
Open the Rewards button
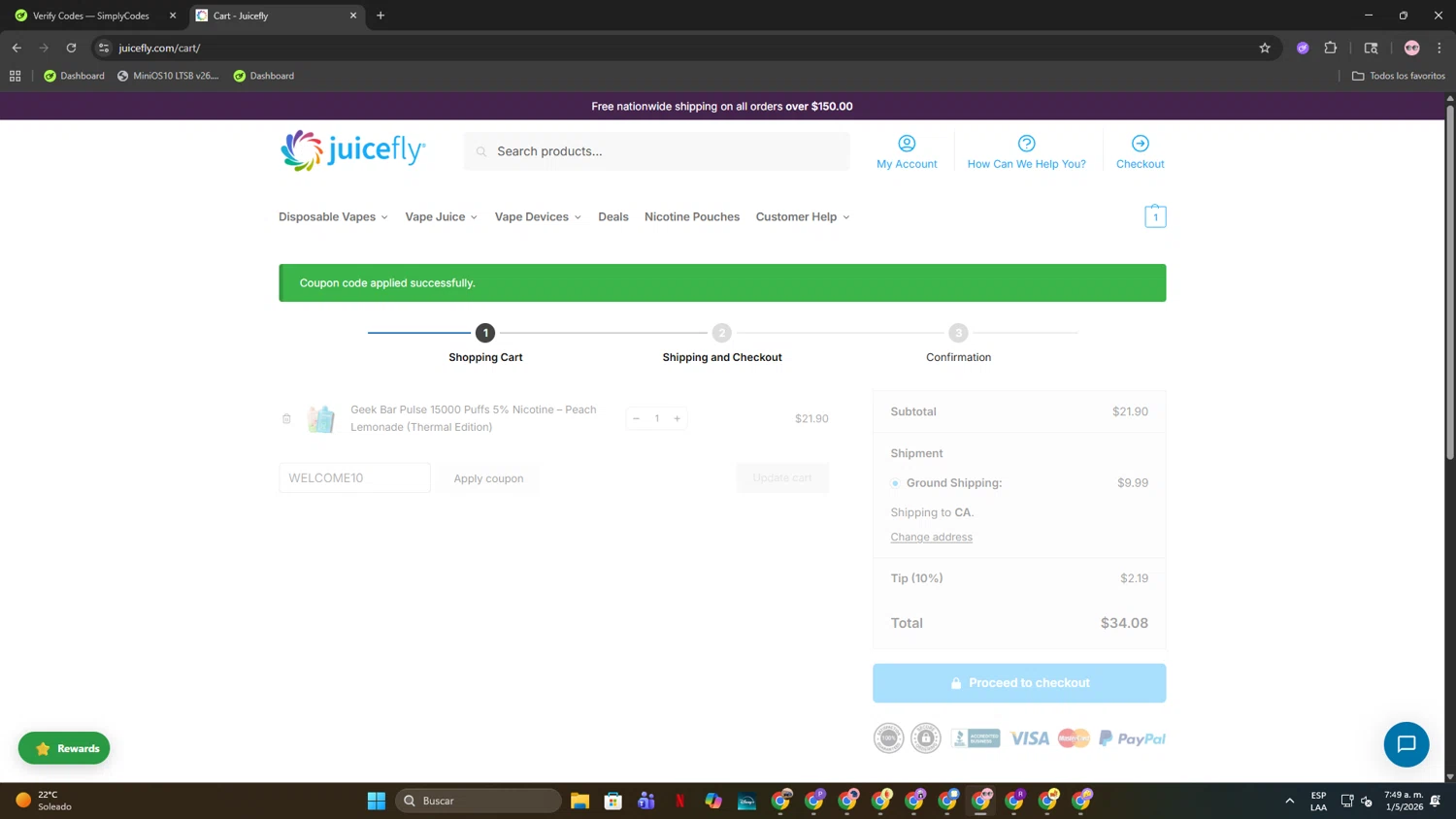tap(64, 748)
